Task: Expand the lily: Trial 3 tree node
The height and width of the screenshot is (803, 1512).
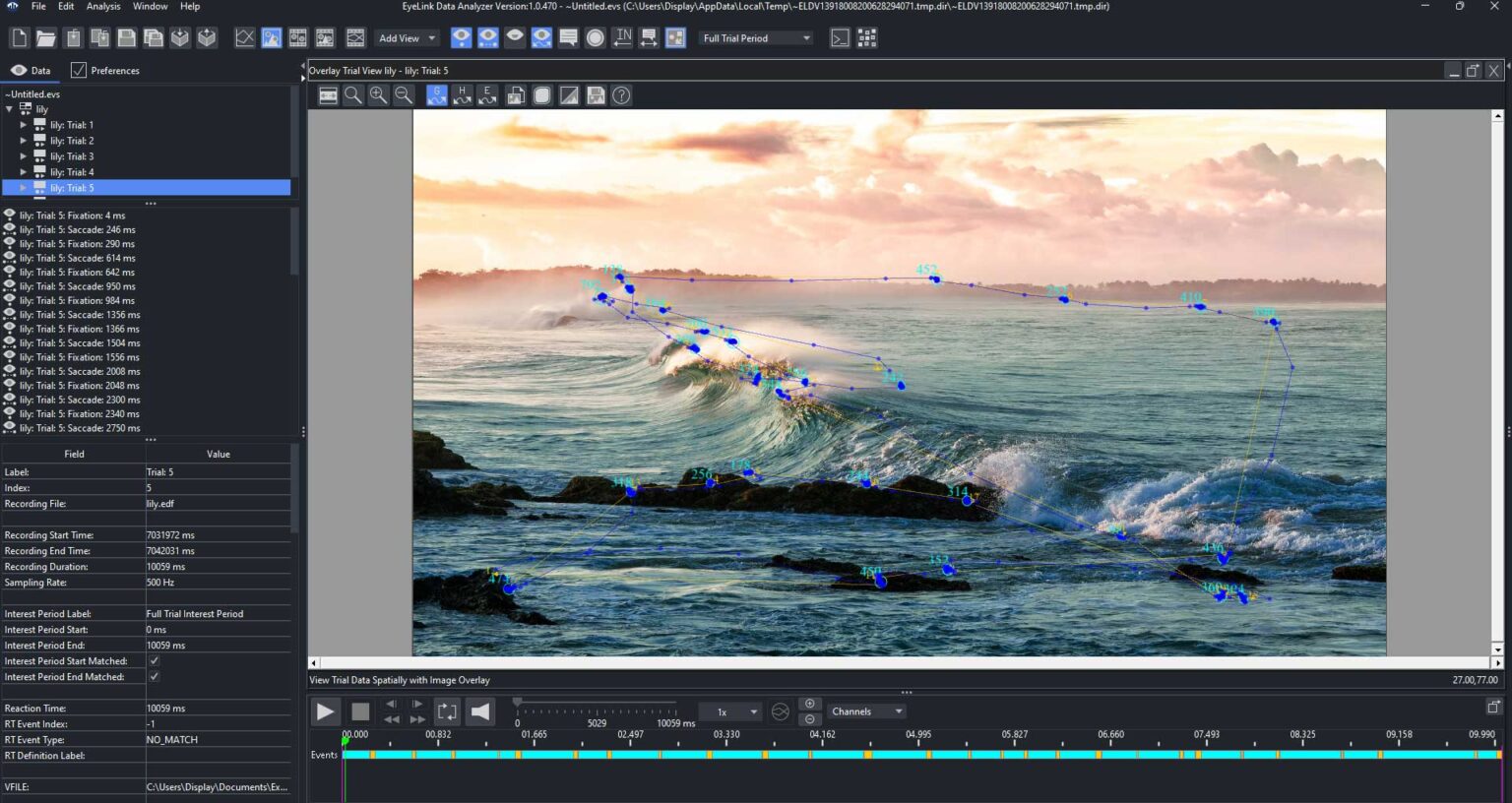Action: tap(24, 156)
